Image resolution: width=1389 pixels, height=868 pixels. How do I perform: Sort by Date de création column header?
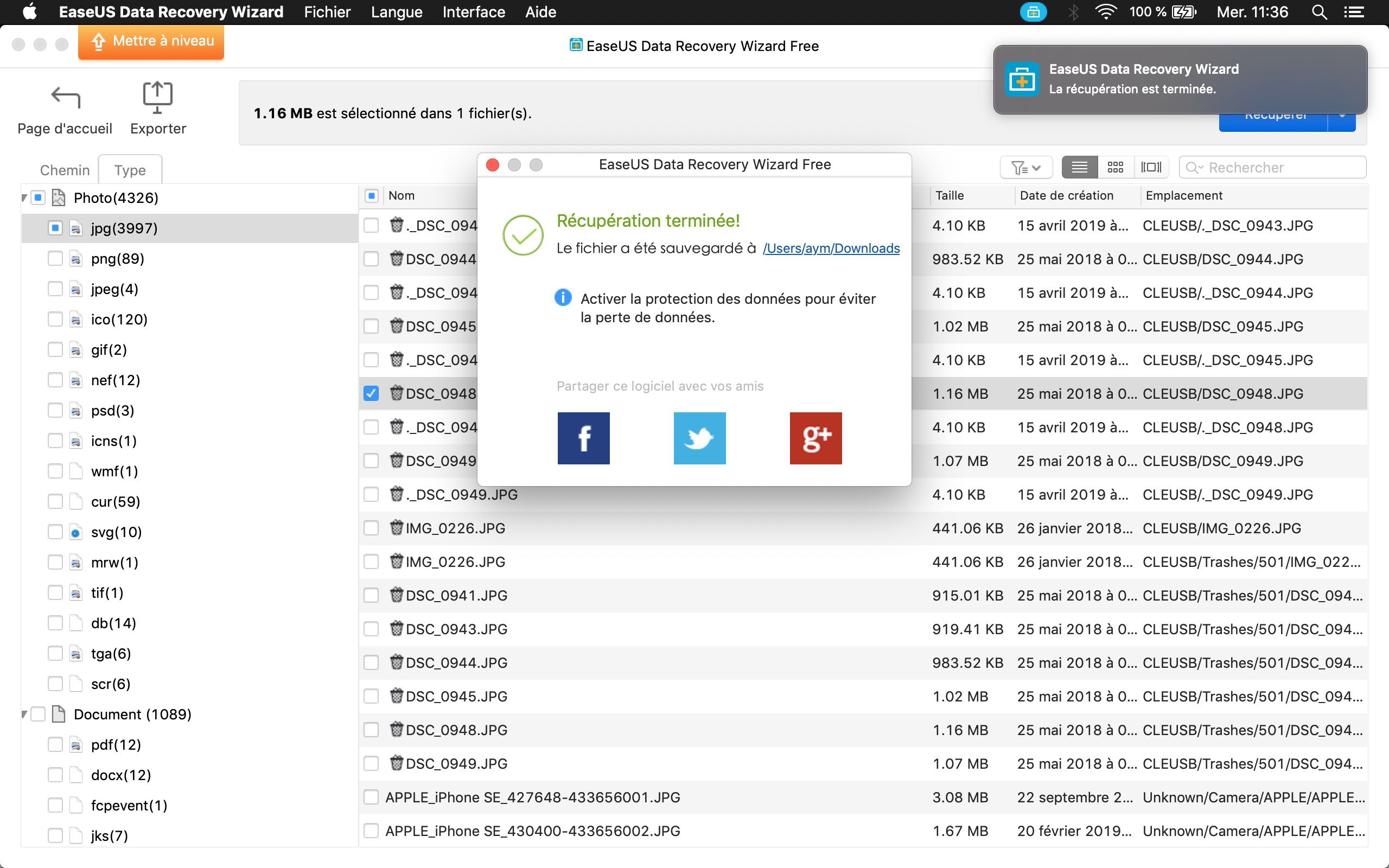[1078, 196]
